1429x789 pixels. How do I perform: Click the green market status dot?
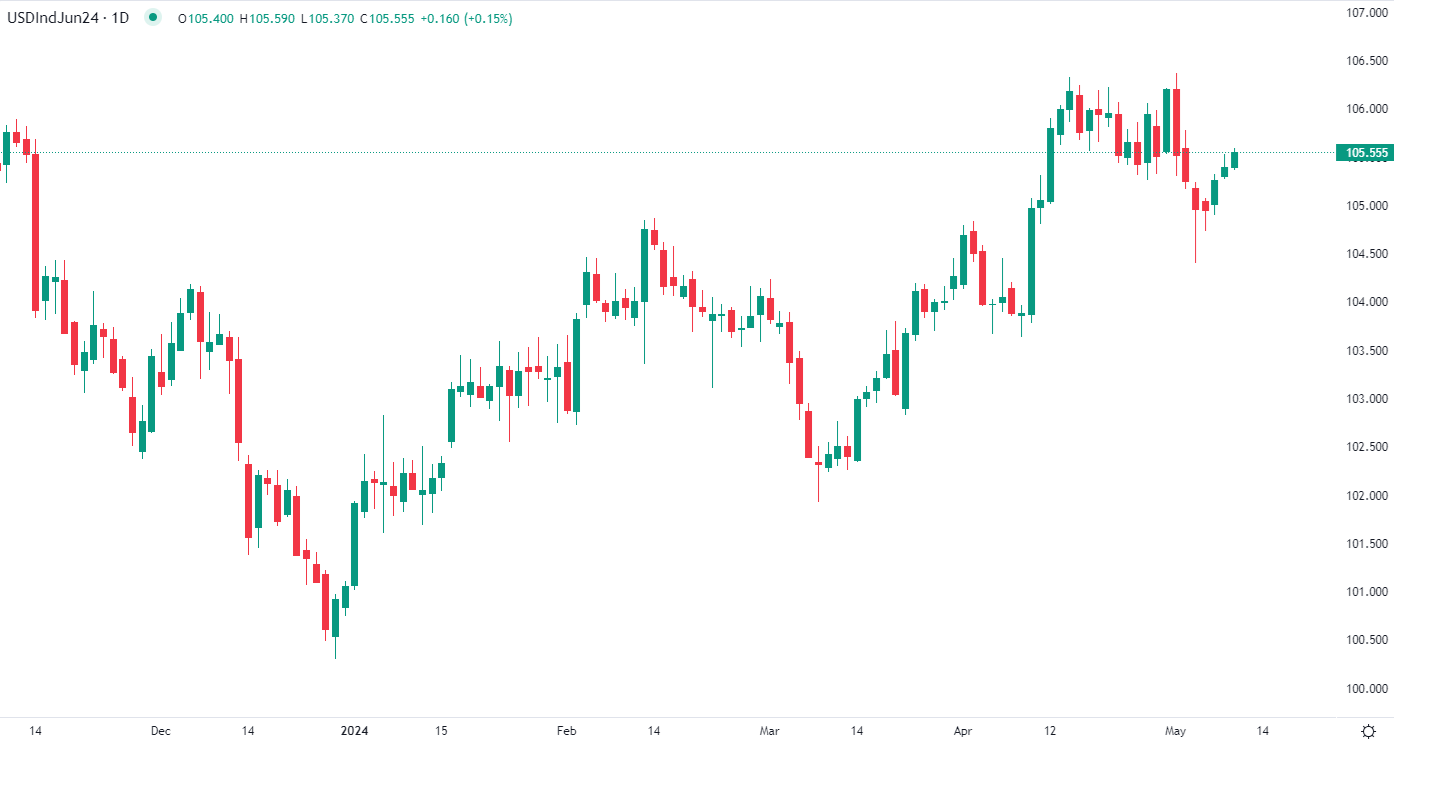point(152,17)
